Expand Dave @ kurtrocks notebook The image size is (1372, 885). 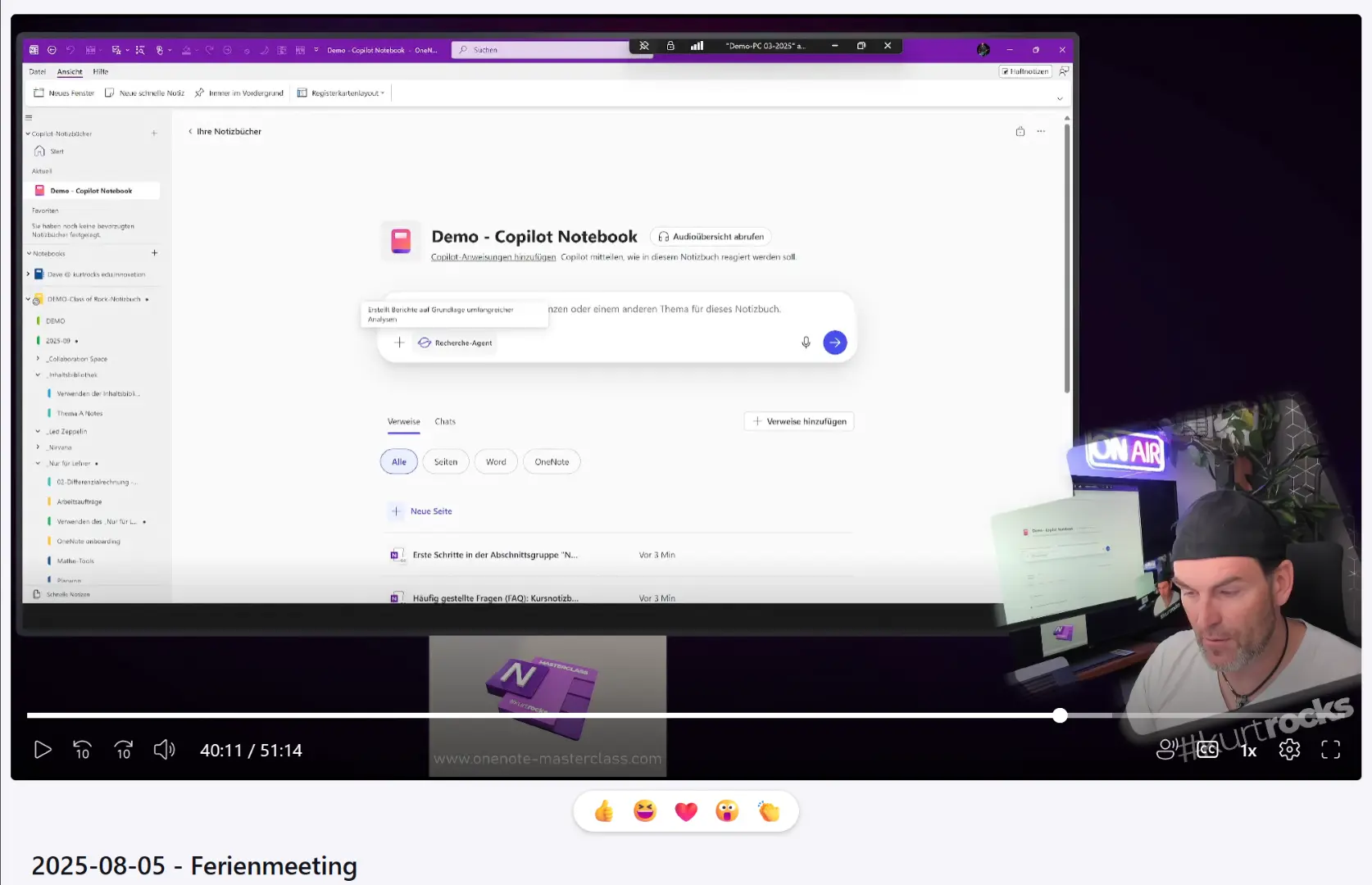[x=28, y=275]
